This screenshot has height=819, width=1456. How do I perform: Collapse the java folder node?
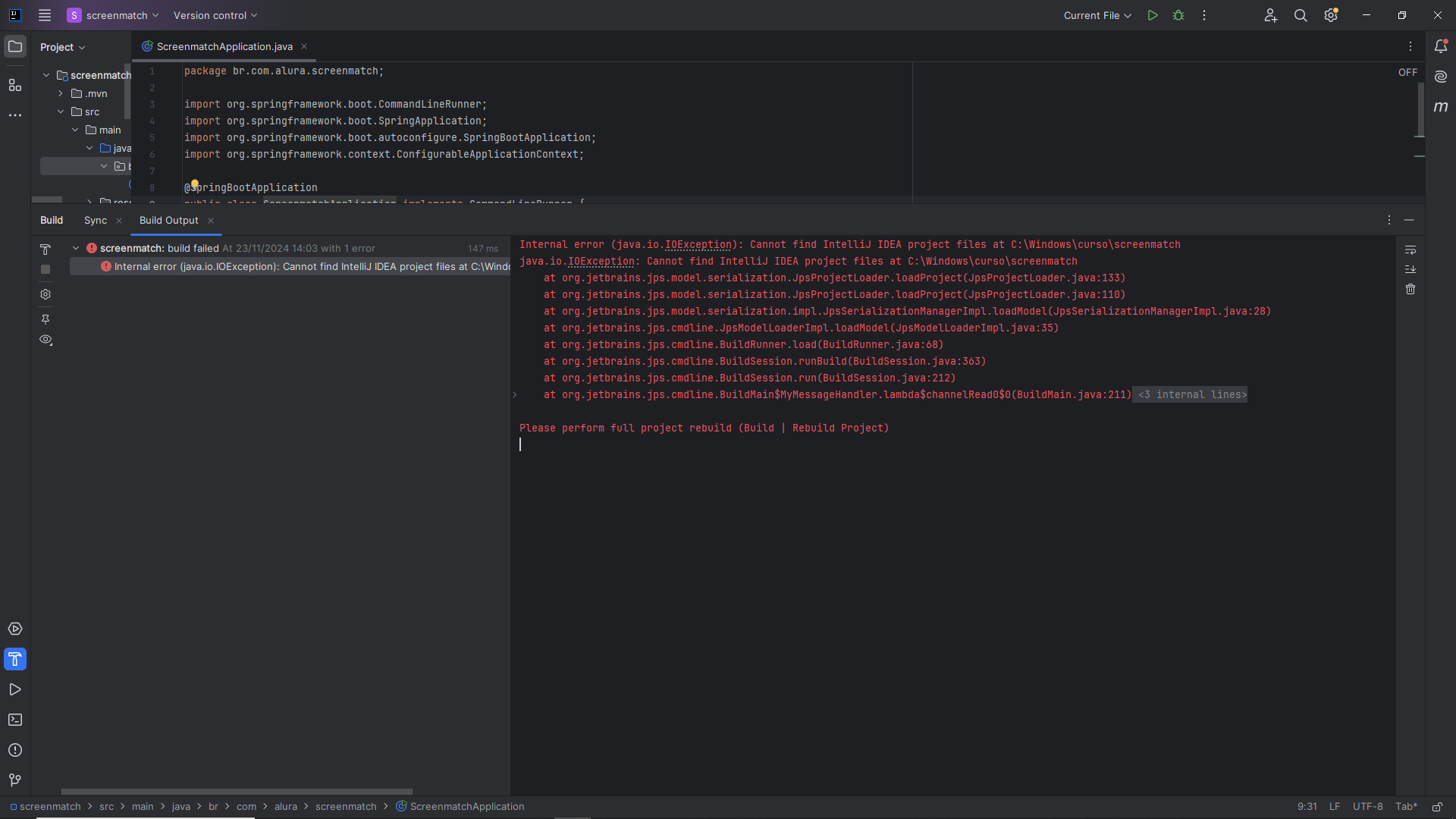point(89,148)
